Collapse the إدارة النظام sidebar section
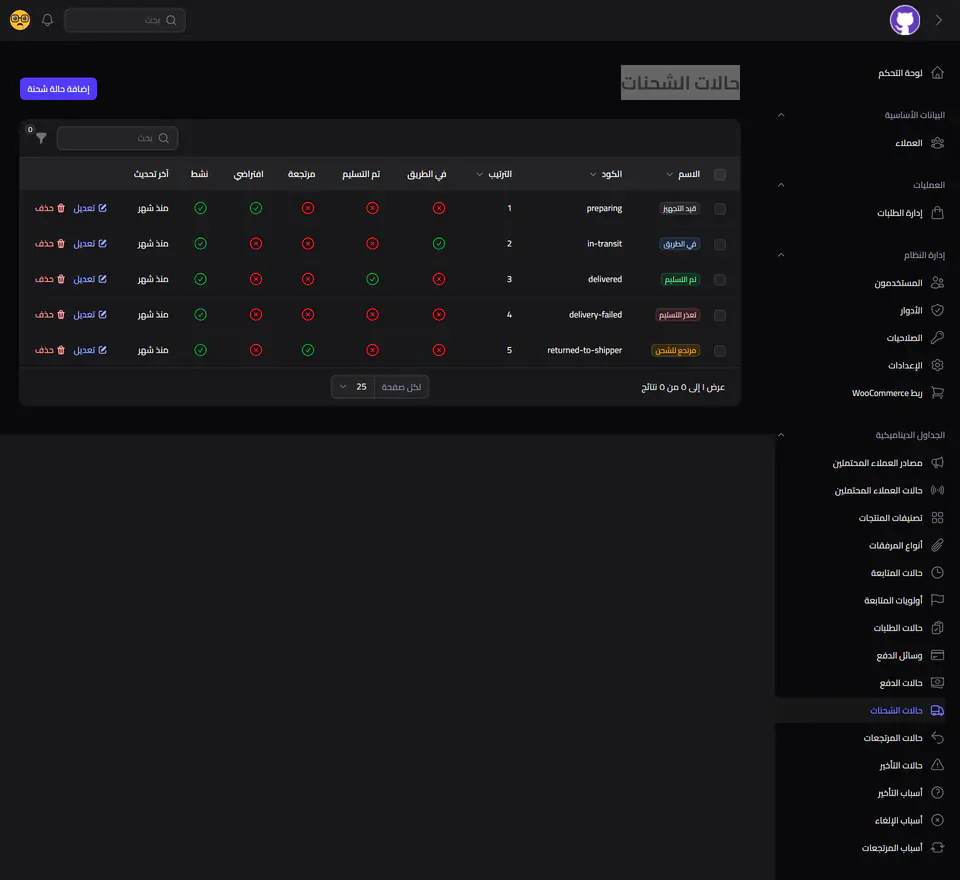 tap(781, 255)
